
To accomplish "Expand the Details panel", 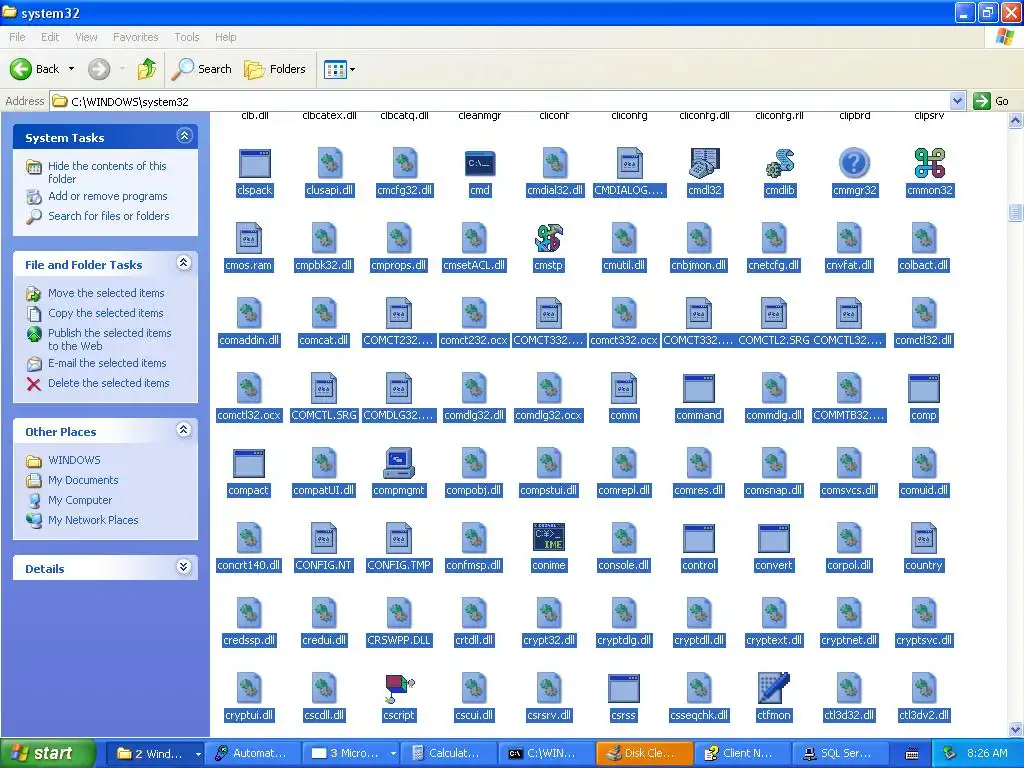I will tap(184, 567).
